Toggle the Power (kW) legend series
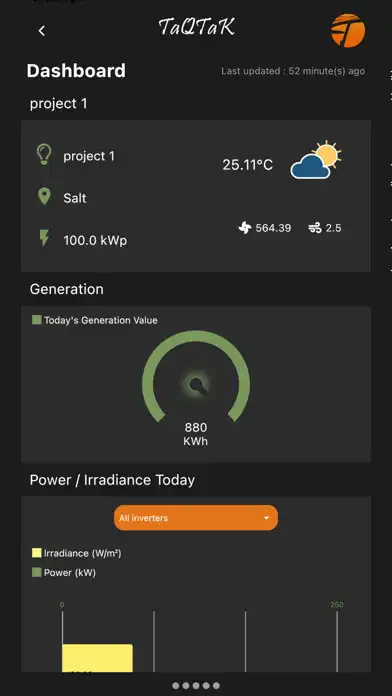The image size is (392, 696). (x=64, y=573)
